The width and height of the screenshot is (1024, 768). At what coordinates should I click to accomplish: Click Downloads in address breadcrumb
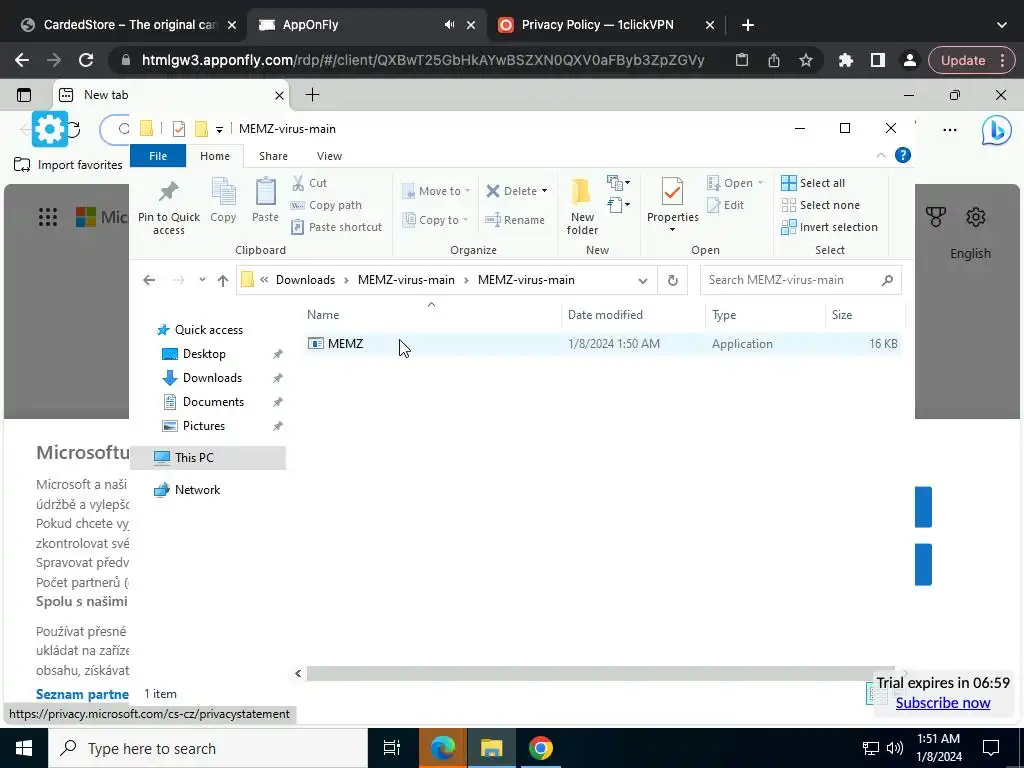coord(305,280)
